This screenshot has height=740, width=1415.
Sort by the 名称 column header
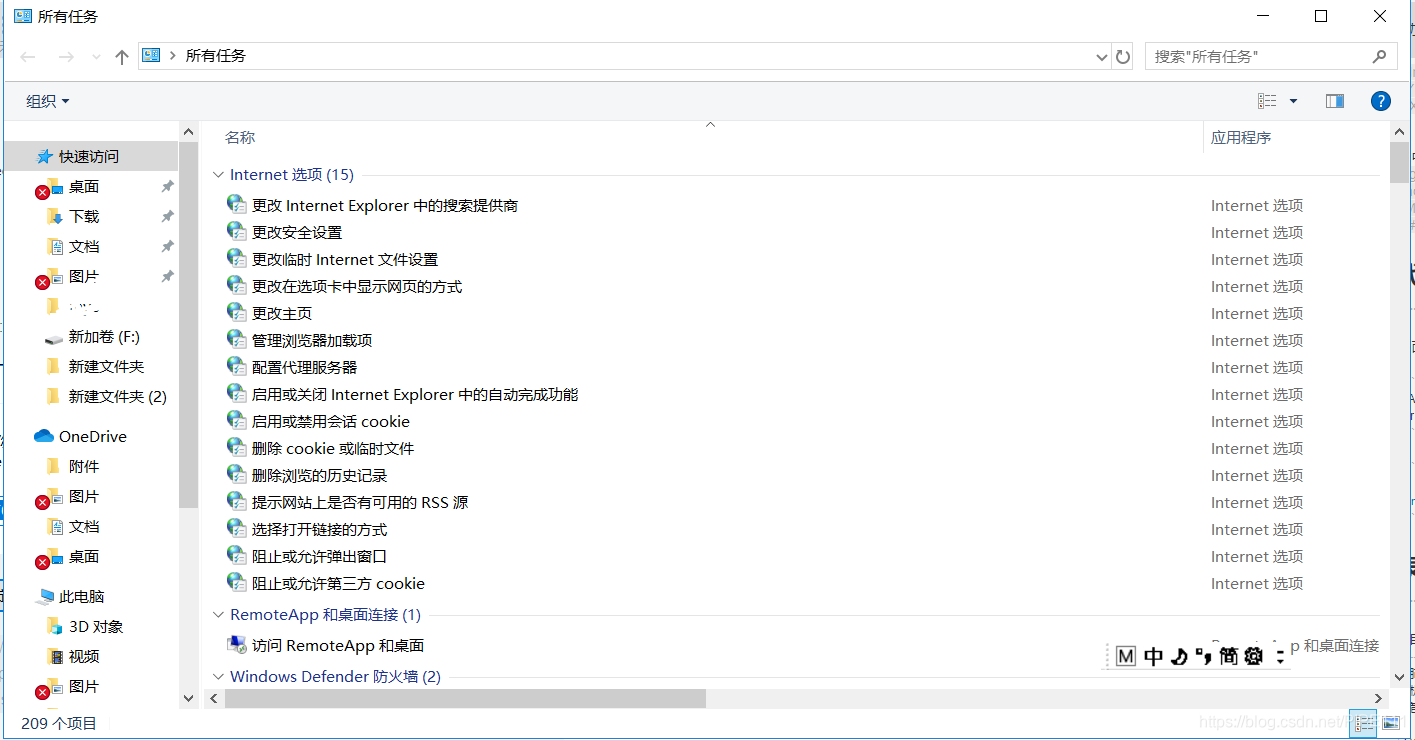coord(239,137)
